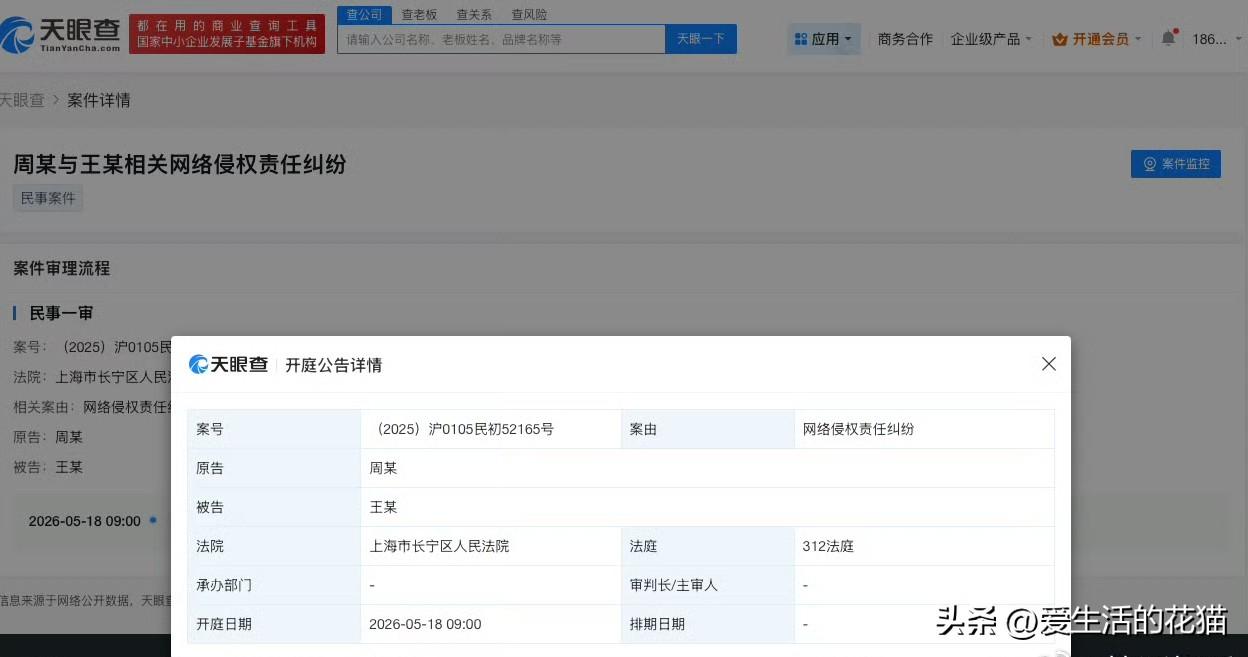Open the crown icon beside 开通会员
The height and width of the screenshot is (657, 1248).
click(1060, 39)
